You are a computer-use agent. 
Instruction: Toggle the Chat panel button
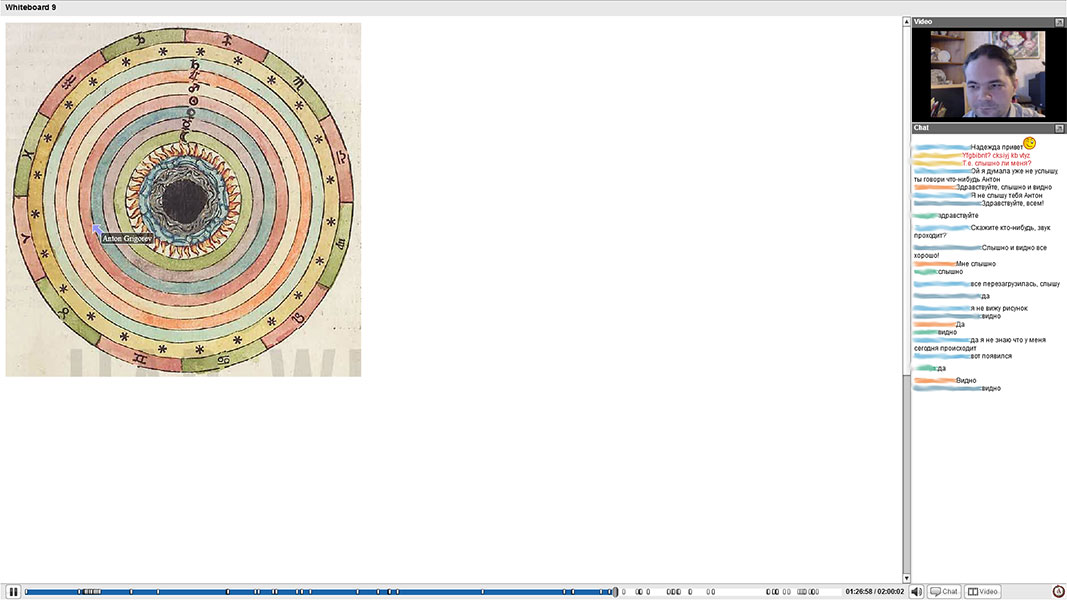tap(944, 592)
